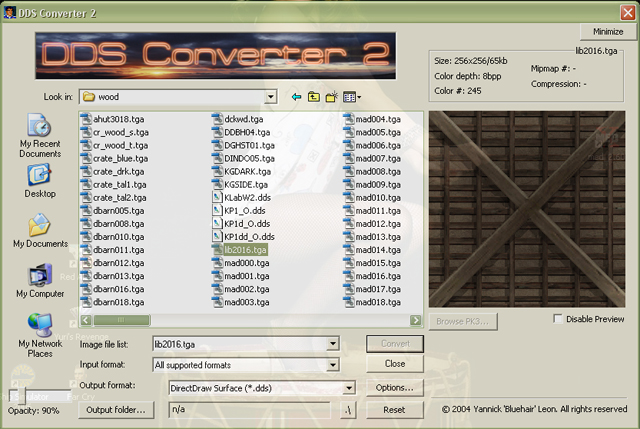640x429 pixels.
Task: Select the KLabW2.dds file icon
Action: click(x=218, y=197)
